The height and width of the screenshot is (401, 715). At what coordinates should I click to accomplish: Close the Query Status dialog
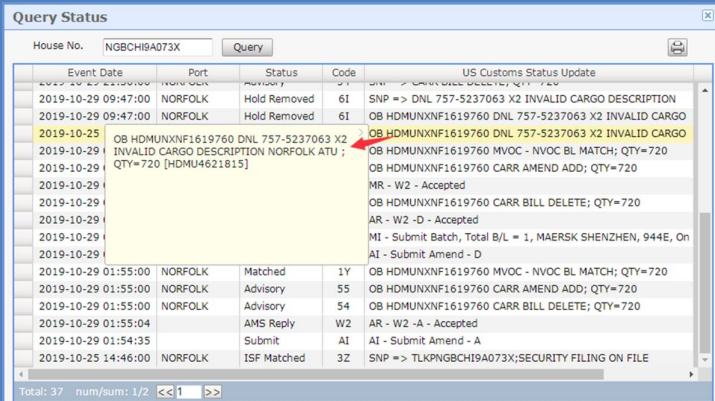(706, 16)
